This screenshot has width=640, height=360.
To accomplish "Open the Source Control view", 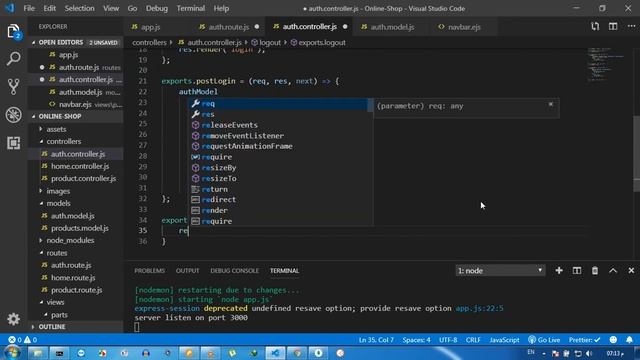I will pyautogui.click(x=13, y=87).
